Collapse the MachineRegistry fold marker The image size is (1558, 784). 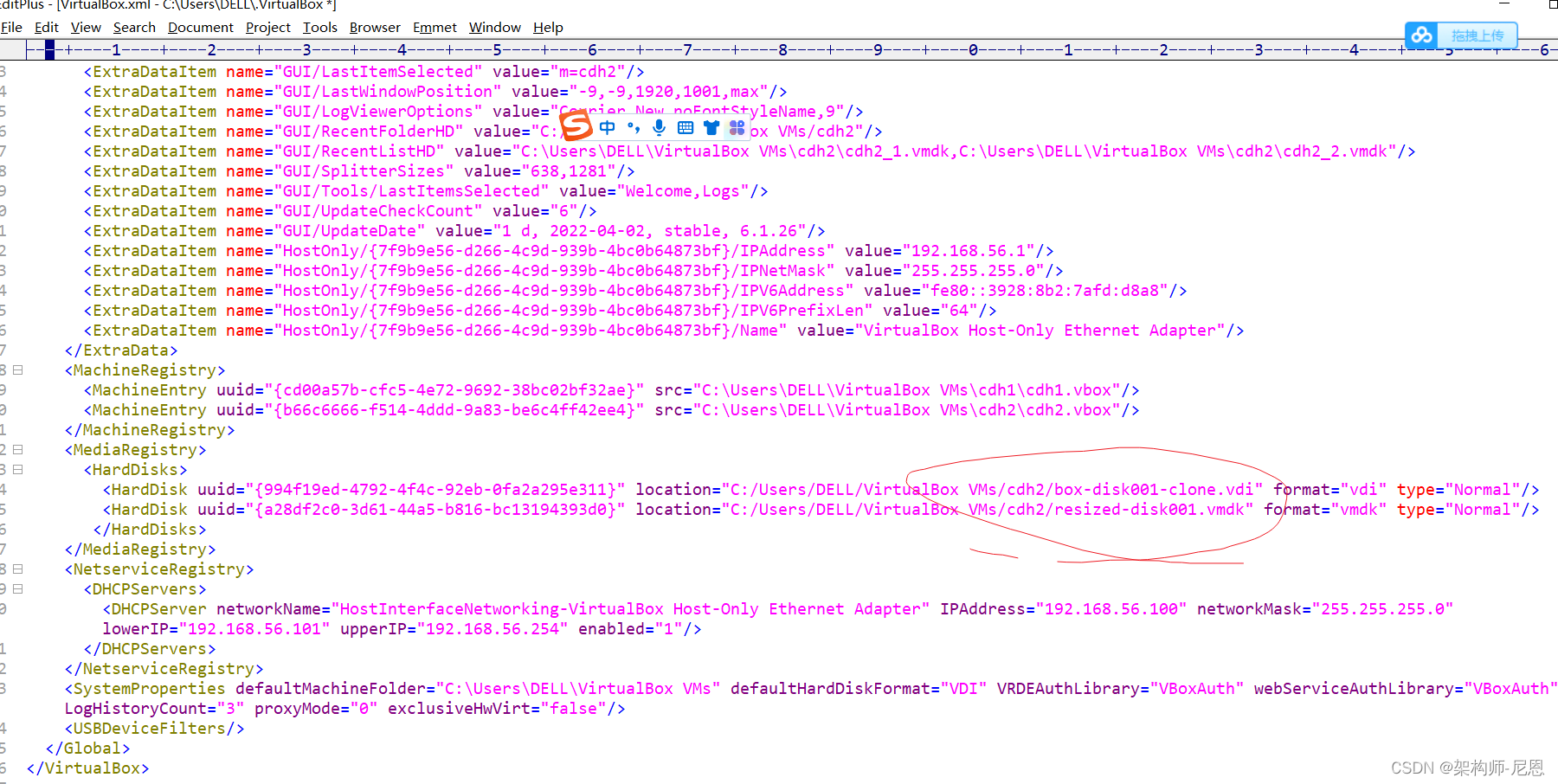[17, 370]
